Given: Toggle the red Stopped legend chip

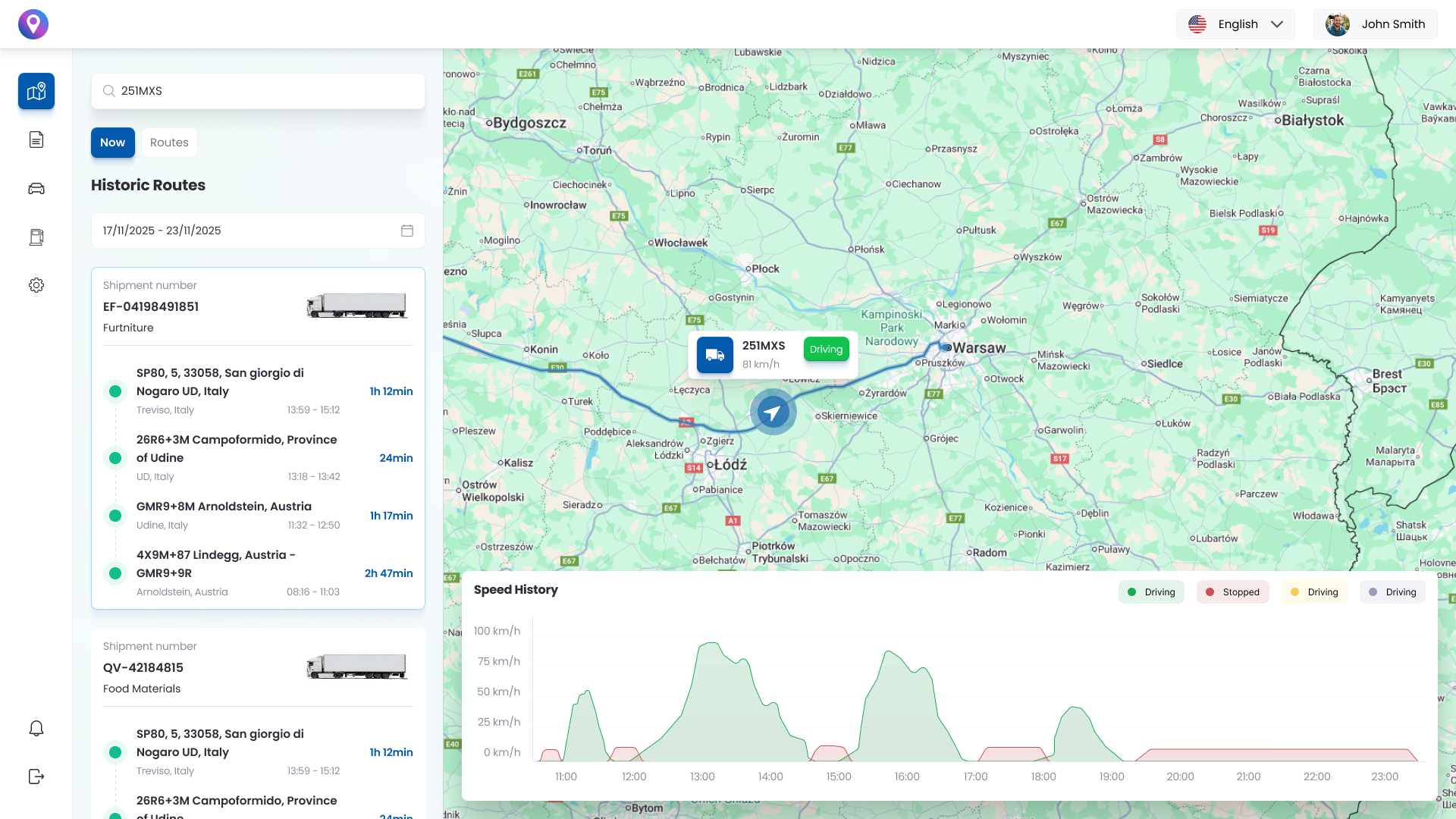Looking at the screenshot, I should pos(1232,592).
